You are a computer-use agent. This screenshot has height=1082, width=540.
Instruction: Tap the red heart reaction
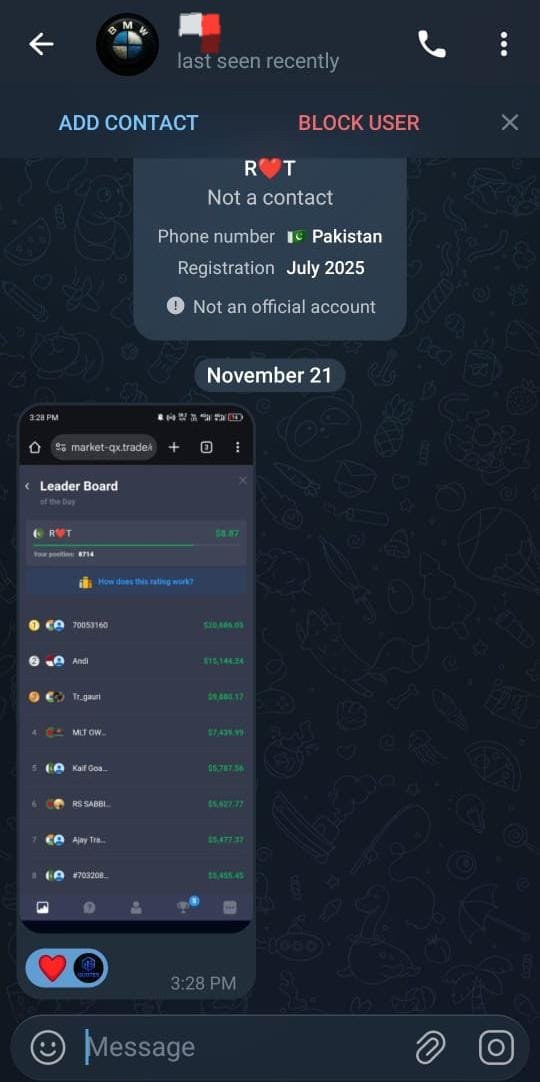coord(52,968)
